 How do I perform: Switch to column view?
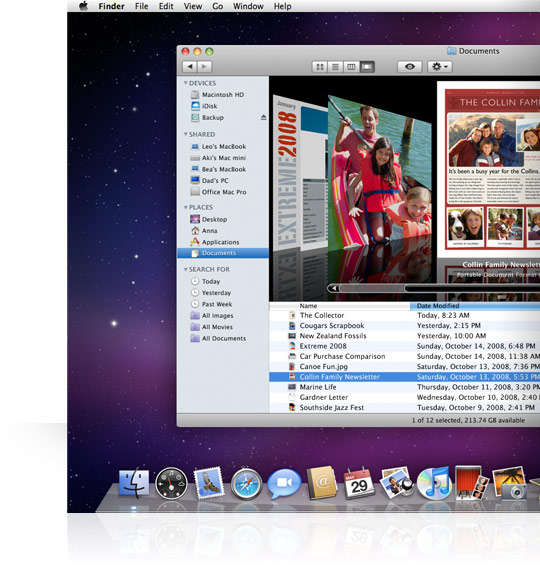point(351,67)
